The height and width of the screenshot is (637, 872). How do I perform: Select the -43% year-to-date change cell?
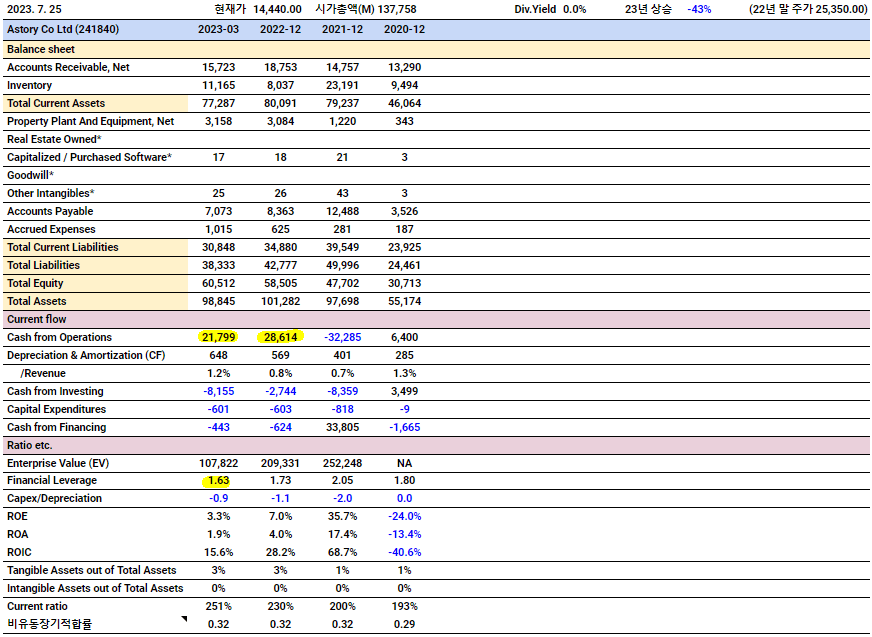click(699, 9)
